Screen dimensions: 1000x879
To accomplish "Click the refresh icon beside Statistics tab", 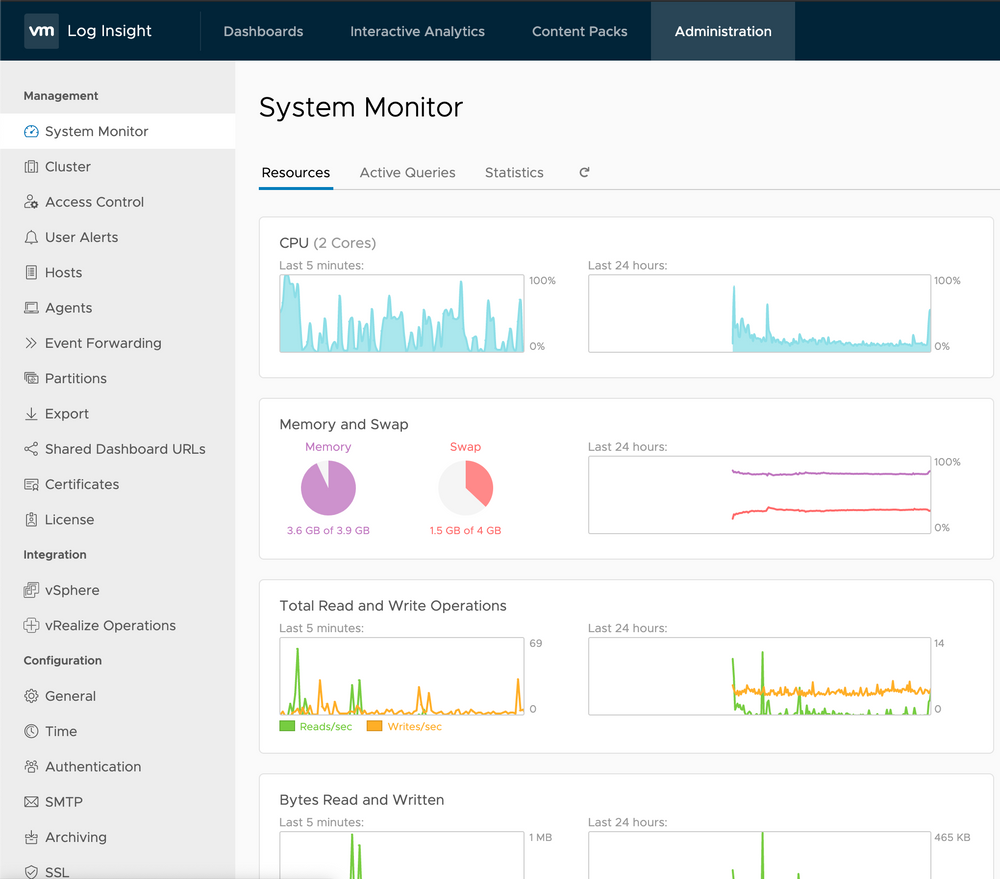I will 584,172.
